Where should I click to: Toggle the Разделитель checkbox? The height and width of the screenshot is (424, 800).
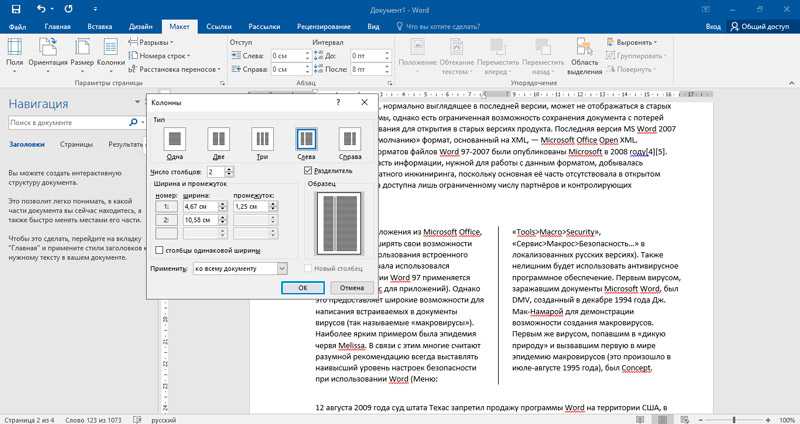point(308,170)
